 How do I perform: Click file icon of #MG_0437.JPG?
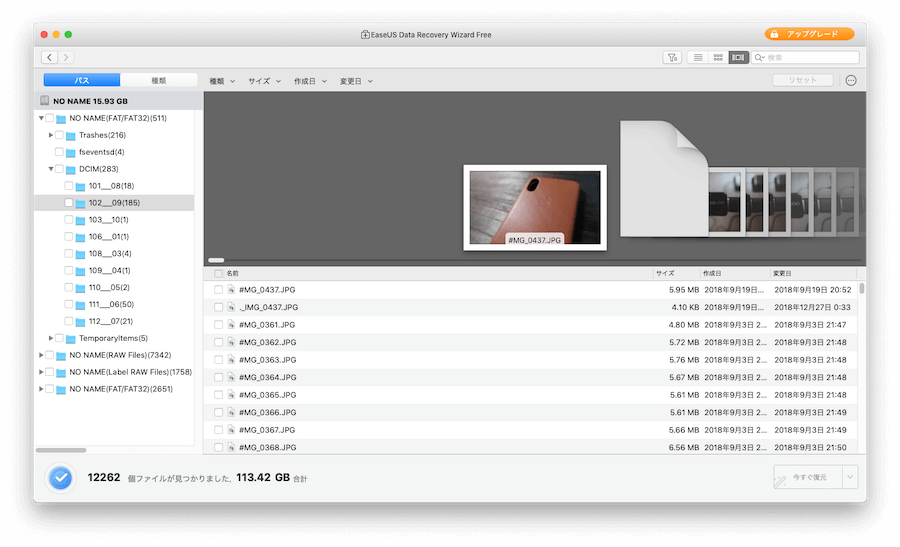point(231,290)
